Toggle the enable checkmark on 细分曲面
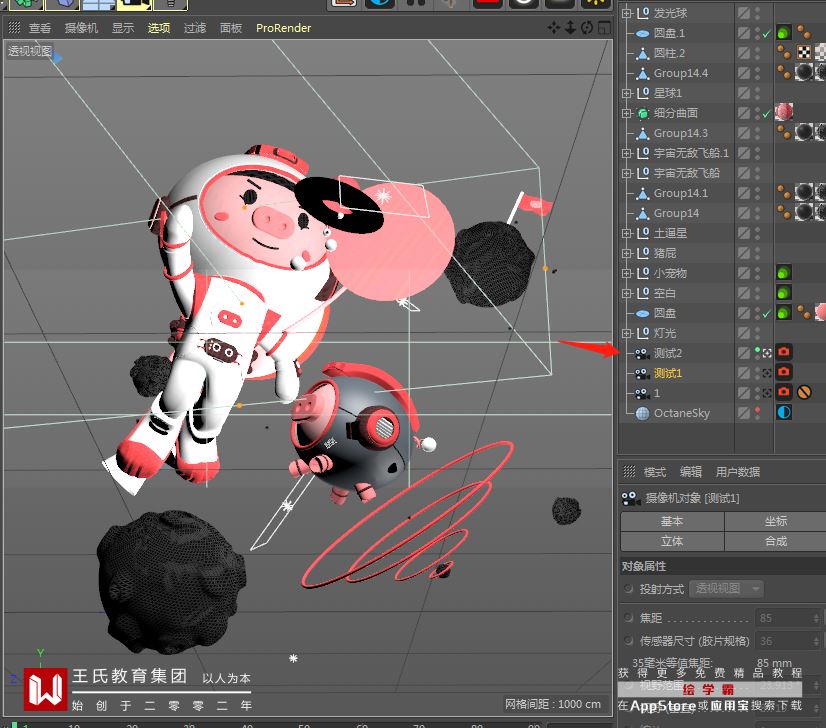826x728 pixels. coord(766,113)
